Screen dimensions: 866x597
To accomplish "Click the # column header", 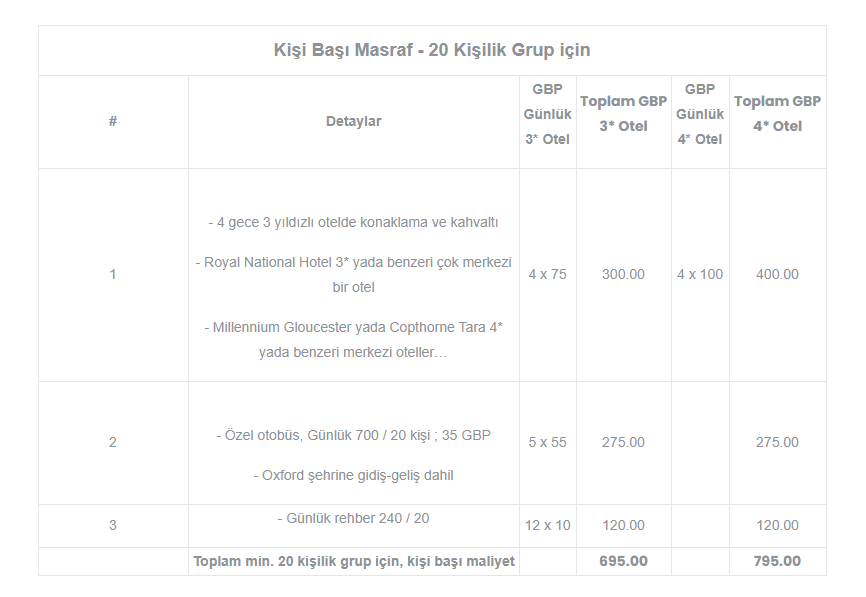I will pyautogui.click(x=113, y=121).
